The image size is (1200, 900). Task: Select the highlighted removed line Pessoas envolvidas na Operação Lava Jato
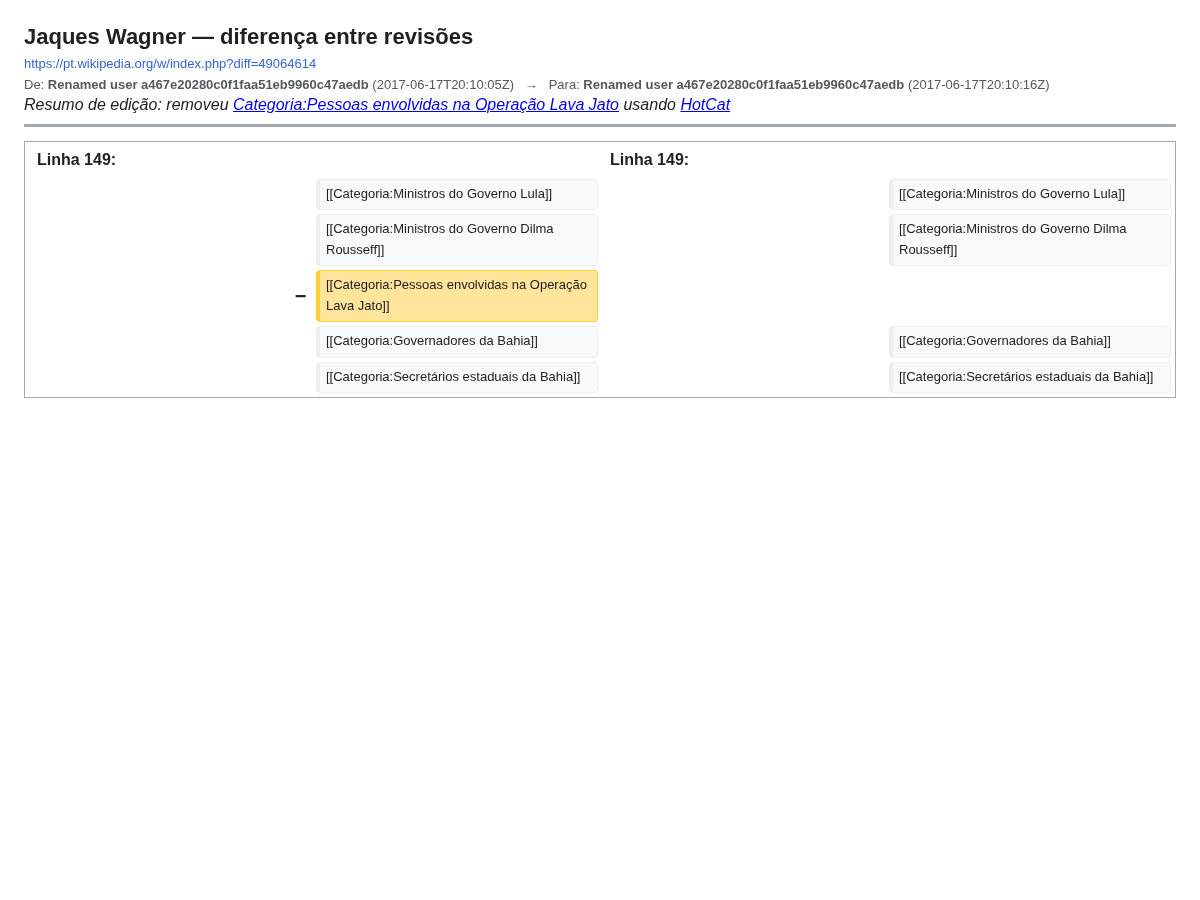(x=457, y=296)
